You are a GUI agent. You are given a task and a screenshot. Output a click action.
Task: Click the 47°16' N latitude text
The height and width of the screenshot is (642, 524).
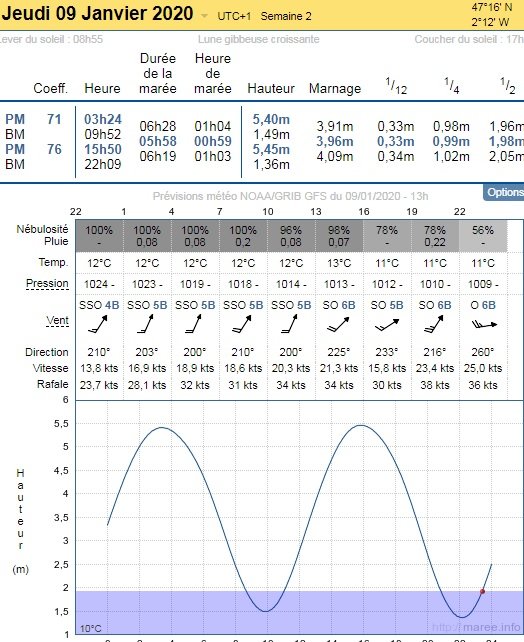[491, 7]
